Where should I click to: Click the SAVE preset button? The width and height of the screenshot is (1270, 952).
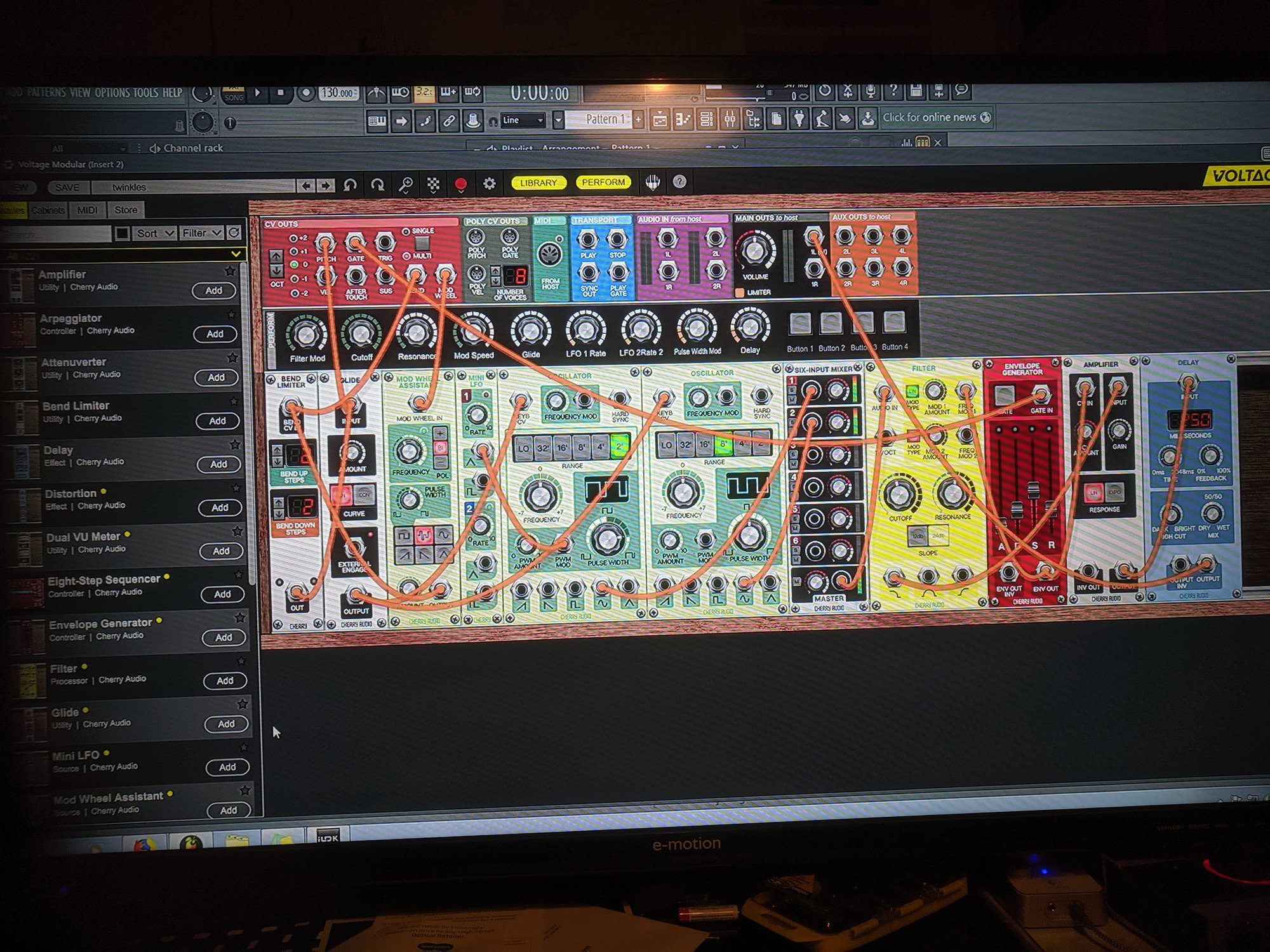[x=67, y=188]
